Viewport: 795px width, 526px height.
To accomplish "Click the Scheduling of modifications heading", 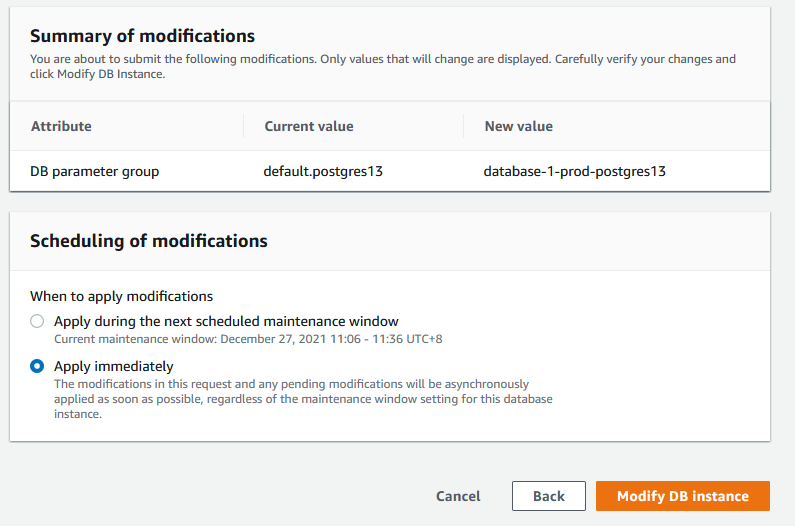I will [149, 241].
